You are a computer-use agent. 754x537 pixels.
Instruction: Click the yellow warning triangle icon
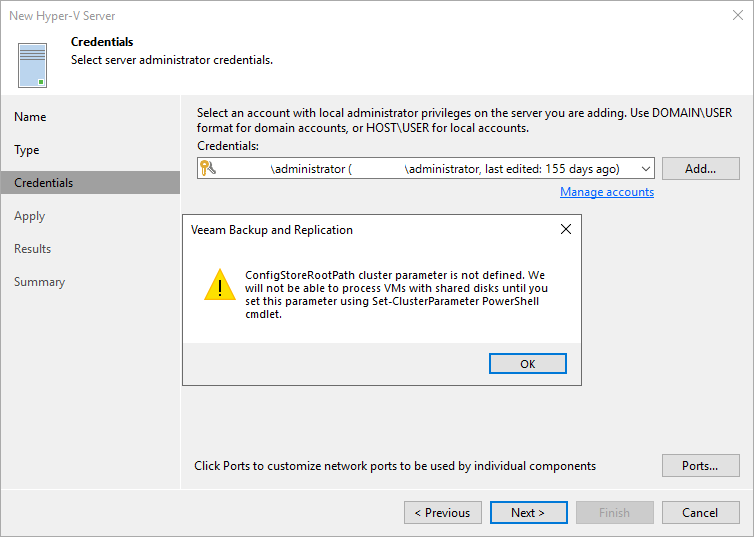tap(220, 285)
